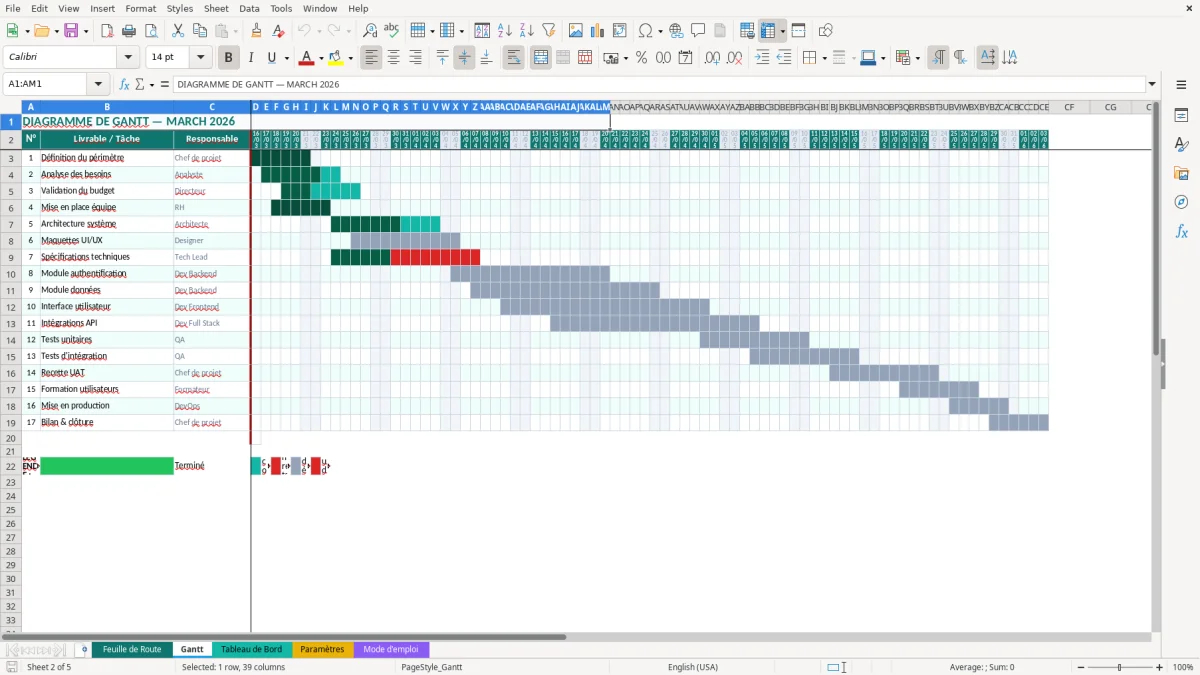Image resolution: width=1200 pixels, height=675 pixels.
Task: Click the Format as Percent icon
Action: [642, 58]
